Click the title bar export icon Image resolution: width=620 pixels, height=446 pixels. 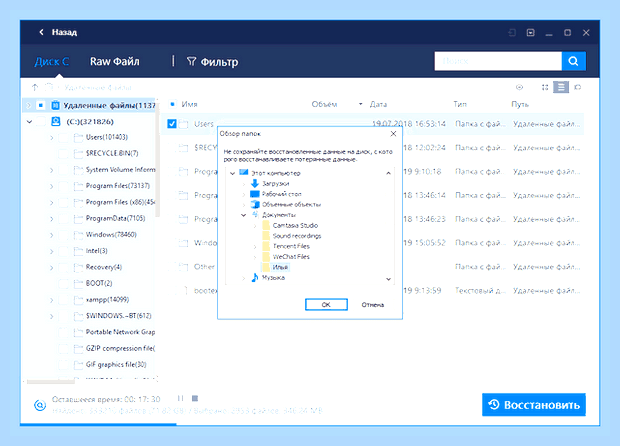pyautogui.click(x=512, y=32)
